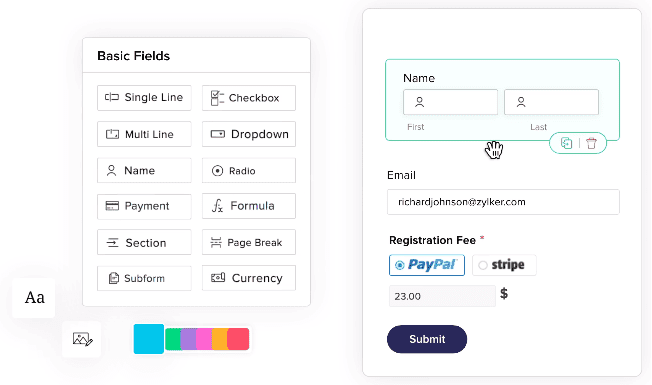Add a Single Line field

[144, 98]
